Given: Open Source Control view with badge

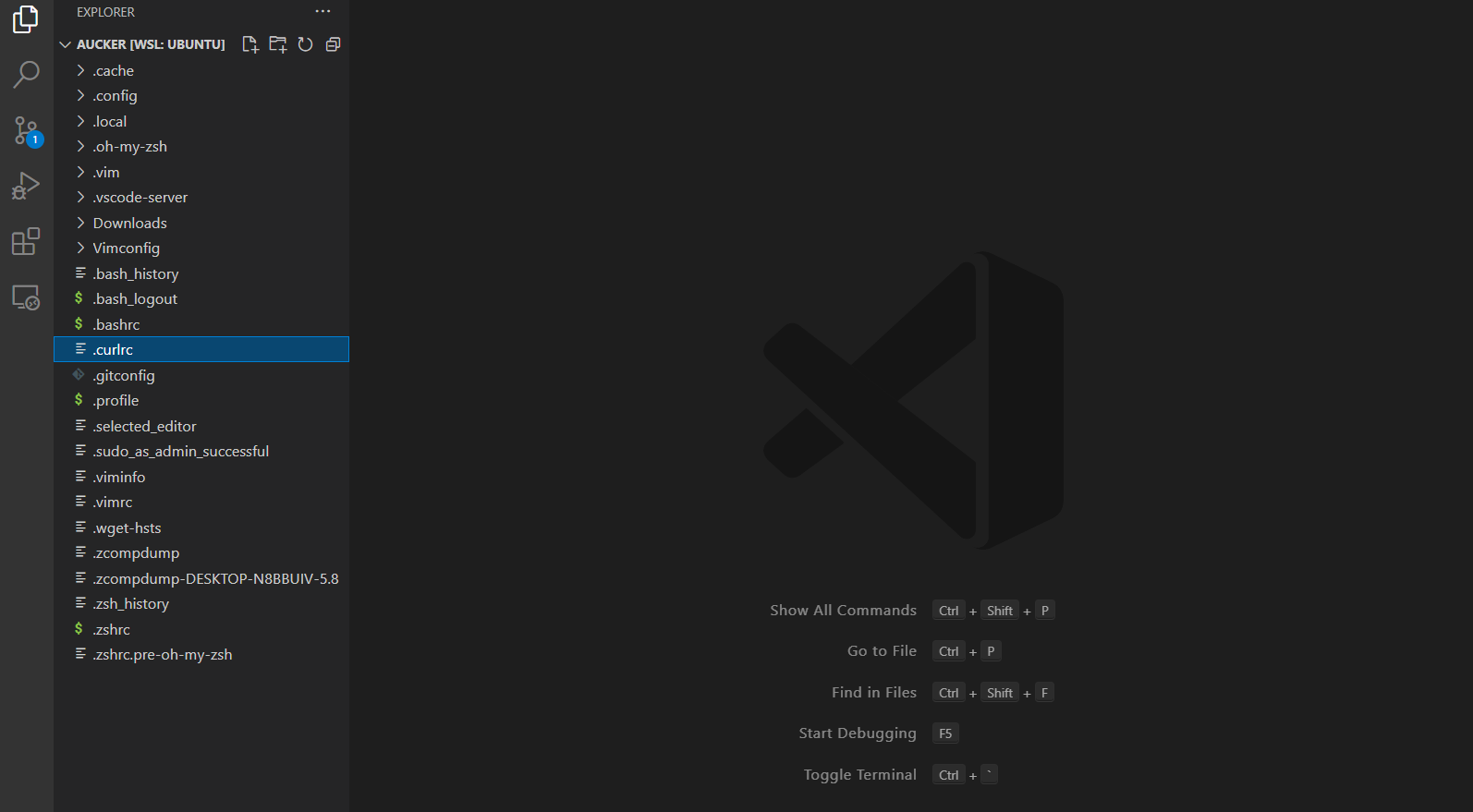Looking at the screenshot, I should click(x=26, y=130).
